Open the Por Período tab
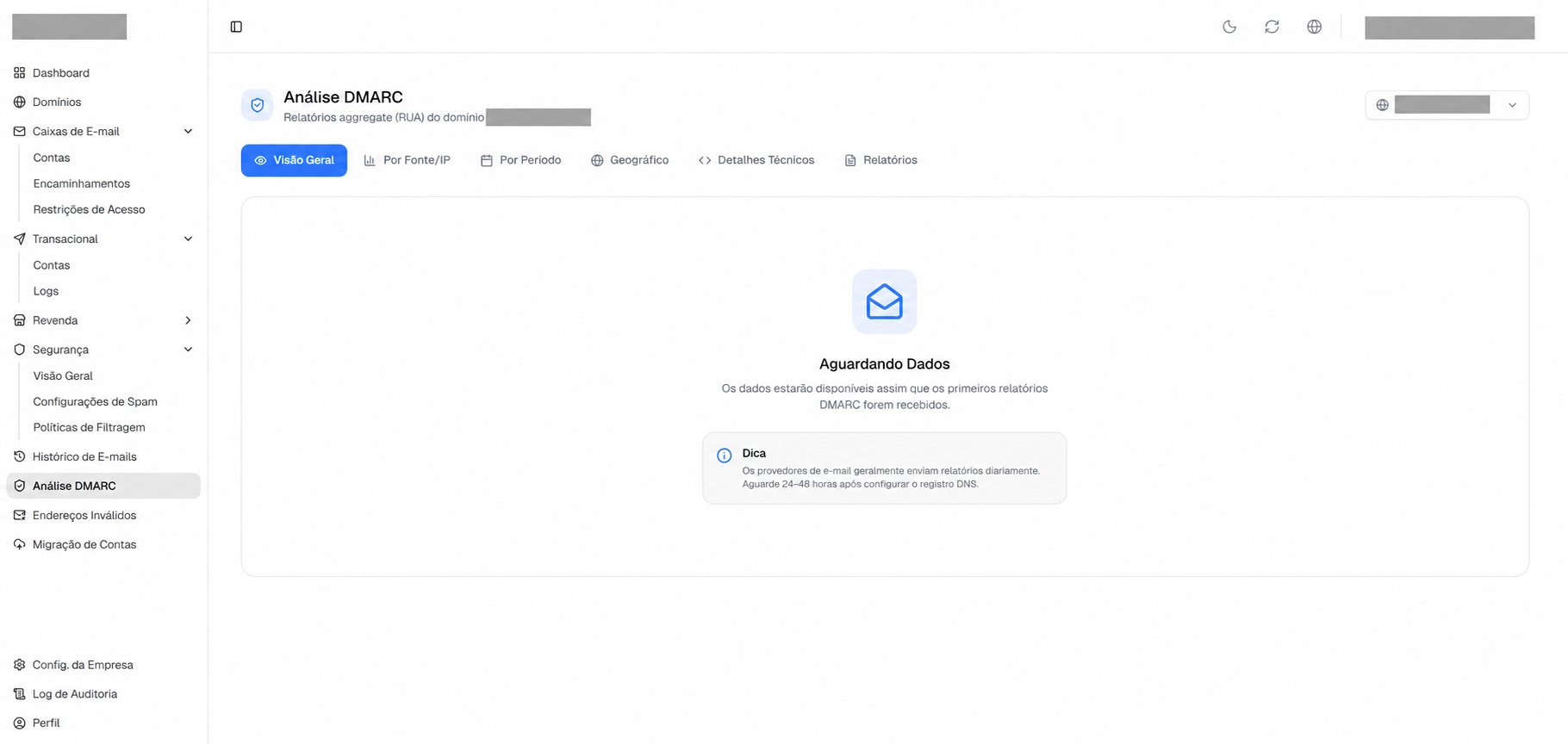 click(x=520, y=160)
